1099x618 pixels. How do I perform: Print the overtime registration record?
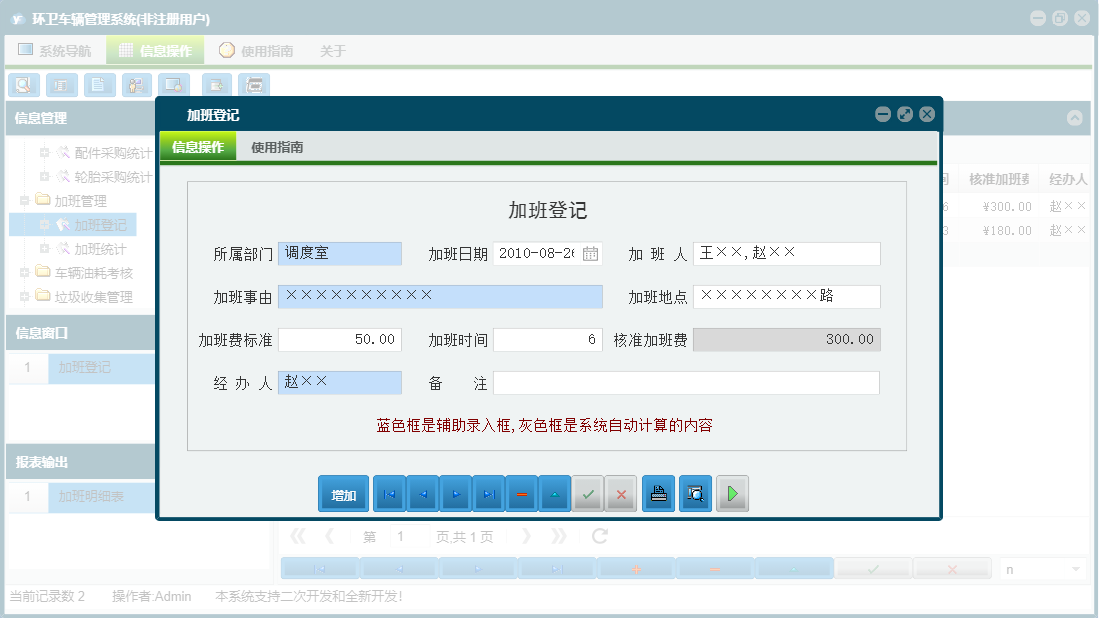(x=658, y=493)
